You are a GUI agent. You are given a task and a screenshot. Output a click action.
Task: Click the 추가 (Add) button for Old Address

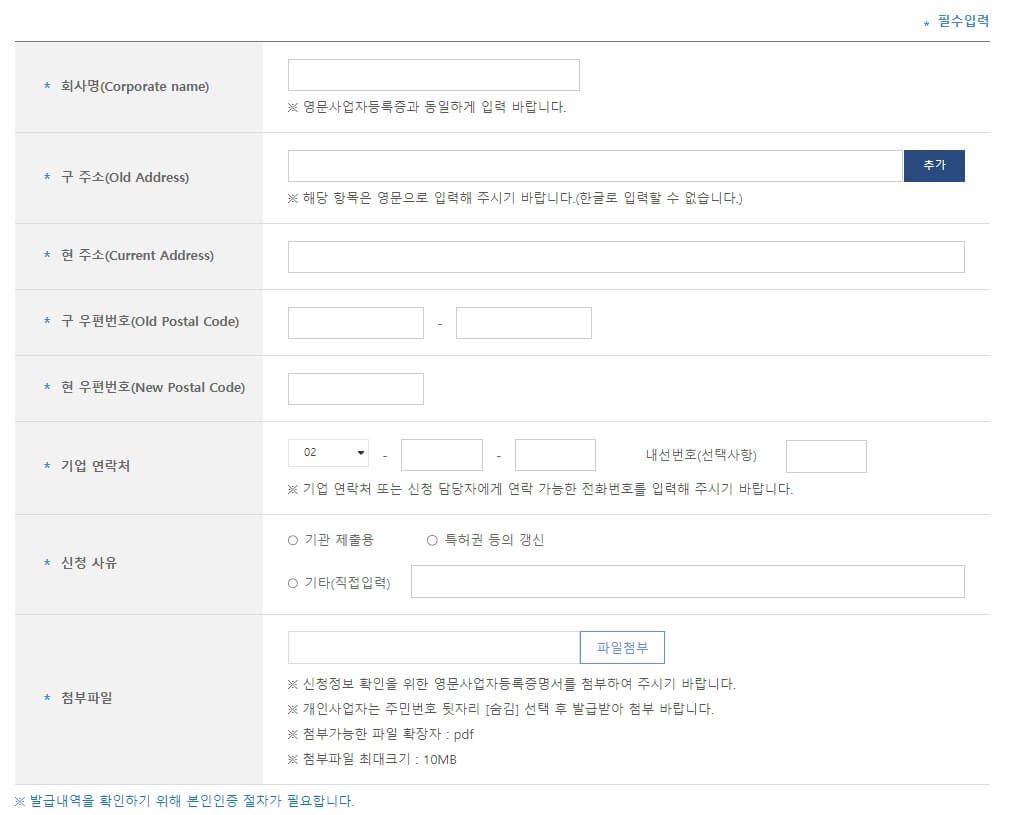[x=934, y=165]
